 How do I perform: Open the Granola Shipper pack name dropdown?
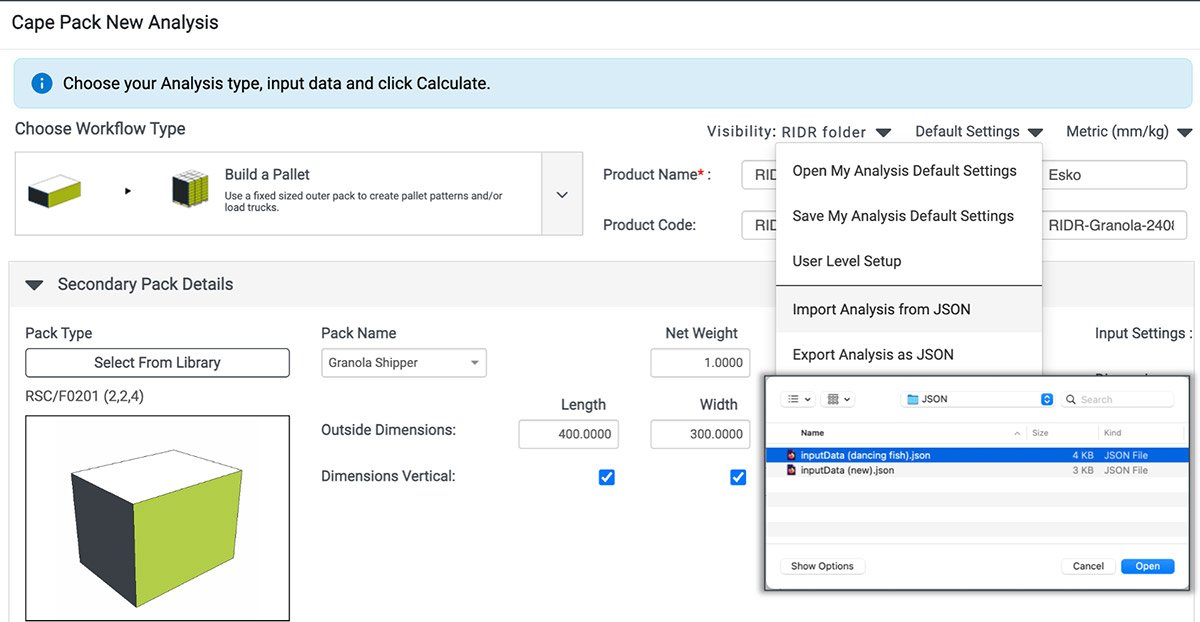(x=403, y=363)
